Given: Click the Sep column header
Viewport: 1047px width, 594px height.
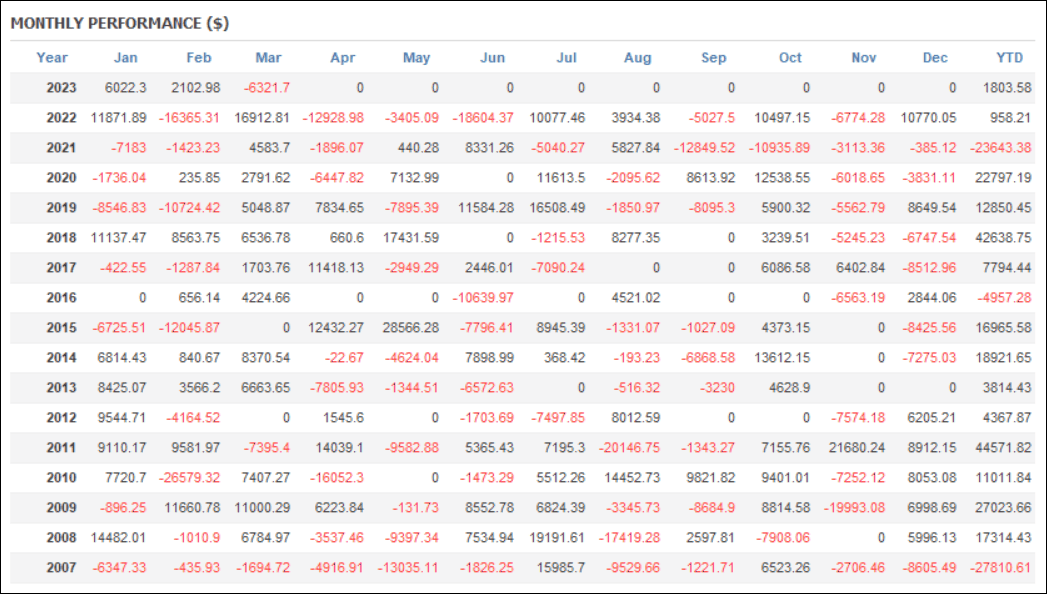Looking at the screenshot, I should click(x=713, y=57).
